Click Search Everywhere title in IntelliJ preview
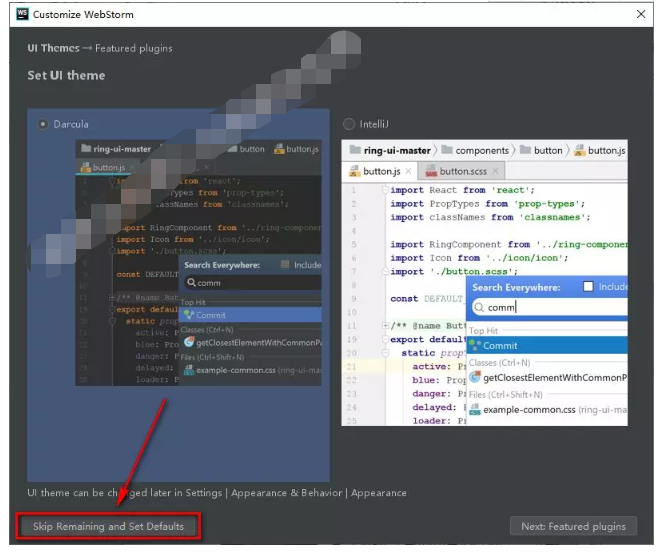661x555 pixels. pos(516,287)
